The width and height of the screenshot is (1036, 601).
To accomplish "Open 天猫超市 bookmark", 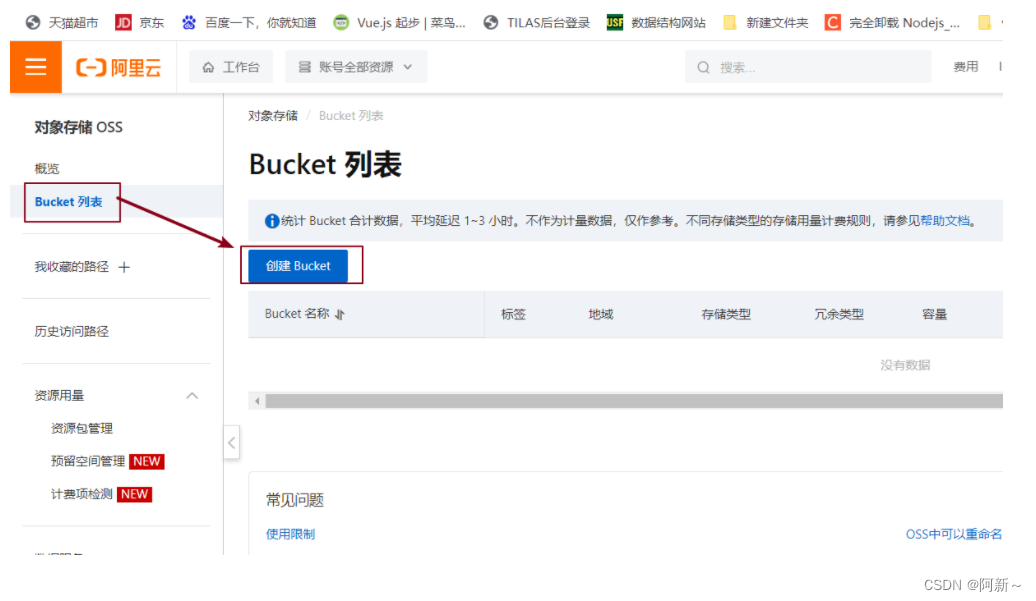I will click(61, 22).
